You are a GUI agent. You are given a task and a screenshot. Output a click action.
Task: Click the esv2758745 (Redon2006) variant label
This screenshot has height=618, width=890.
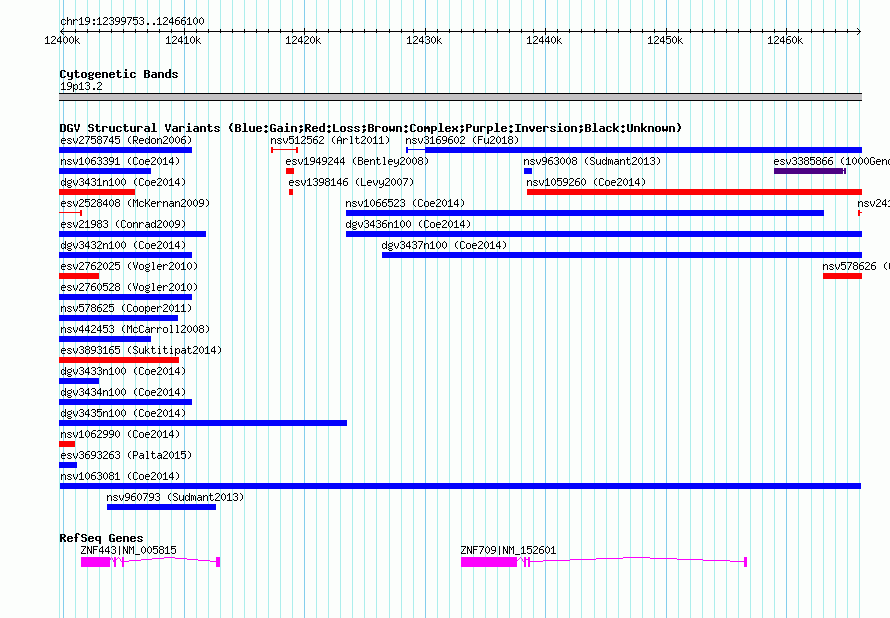(126, 140)
